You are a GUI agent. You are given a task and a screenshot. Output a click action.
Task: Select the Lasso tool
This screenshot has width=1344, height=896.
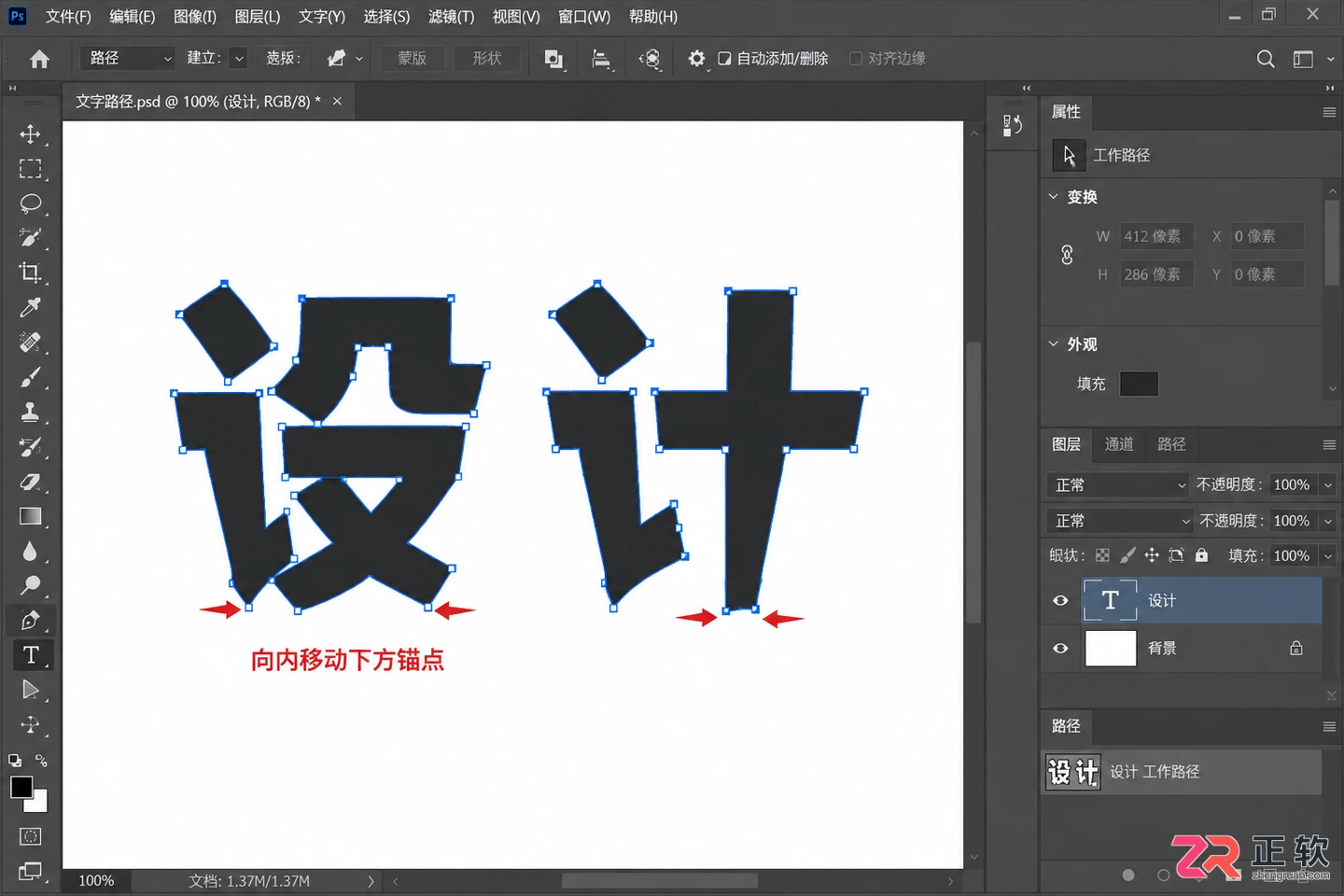pyautogui.click(x=30, y=203)
